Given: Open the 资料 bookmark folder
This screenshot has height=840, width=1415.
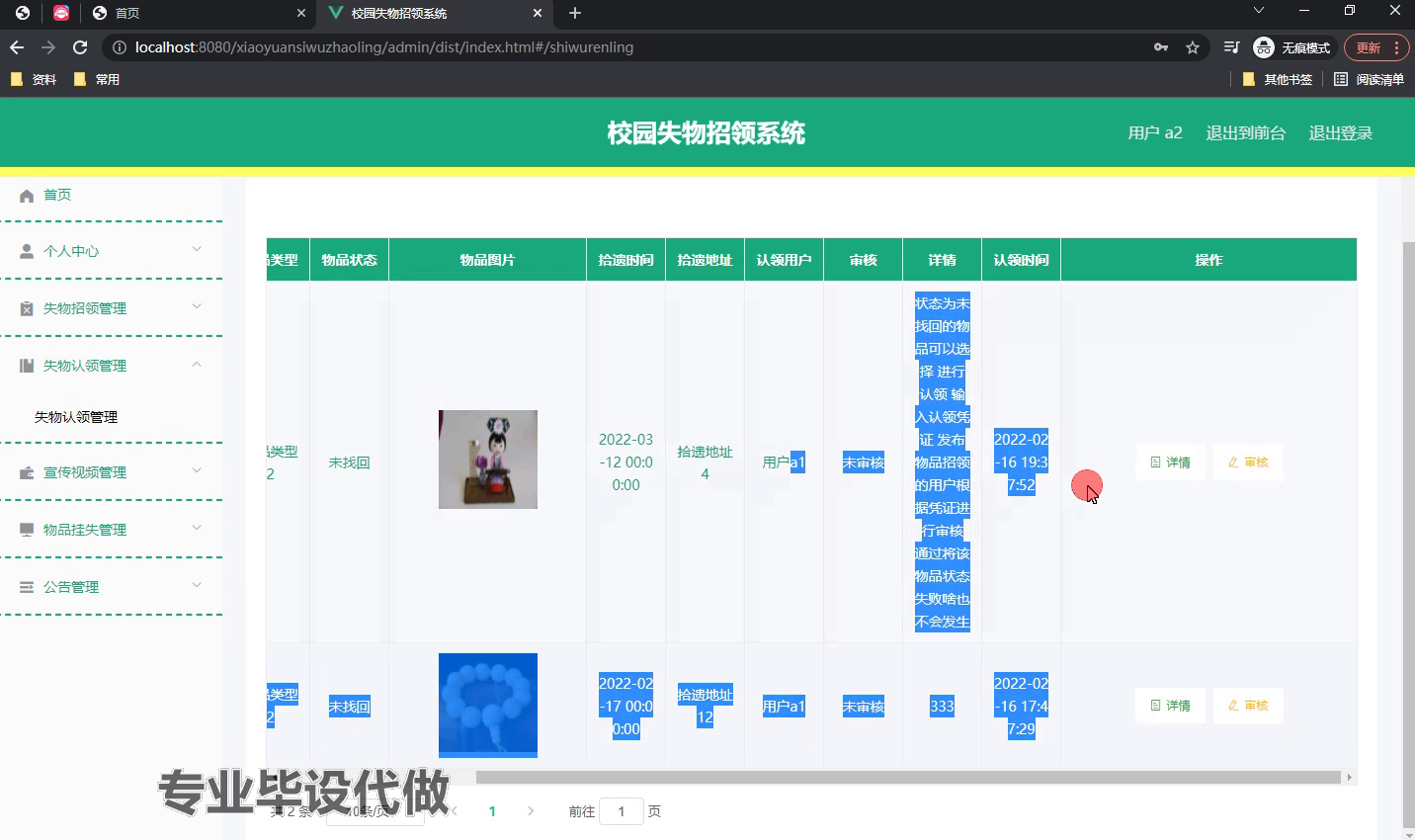Looking at the screenshot, I should (33, 79).
